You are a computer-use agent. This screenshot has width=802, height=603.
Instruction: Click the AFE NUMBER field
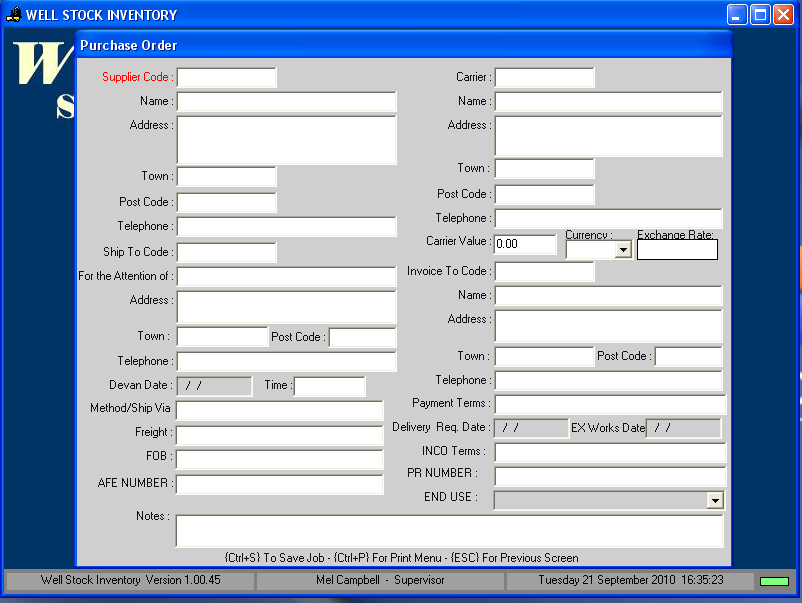coord(279,484)
